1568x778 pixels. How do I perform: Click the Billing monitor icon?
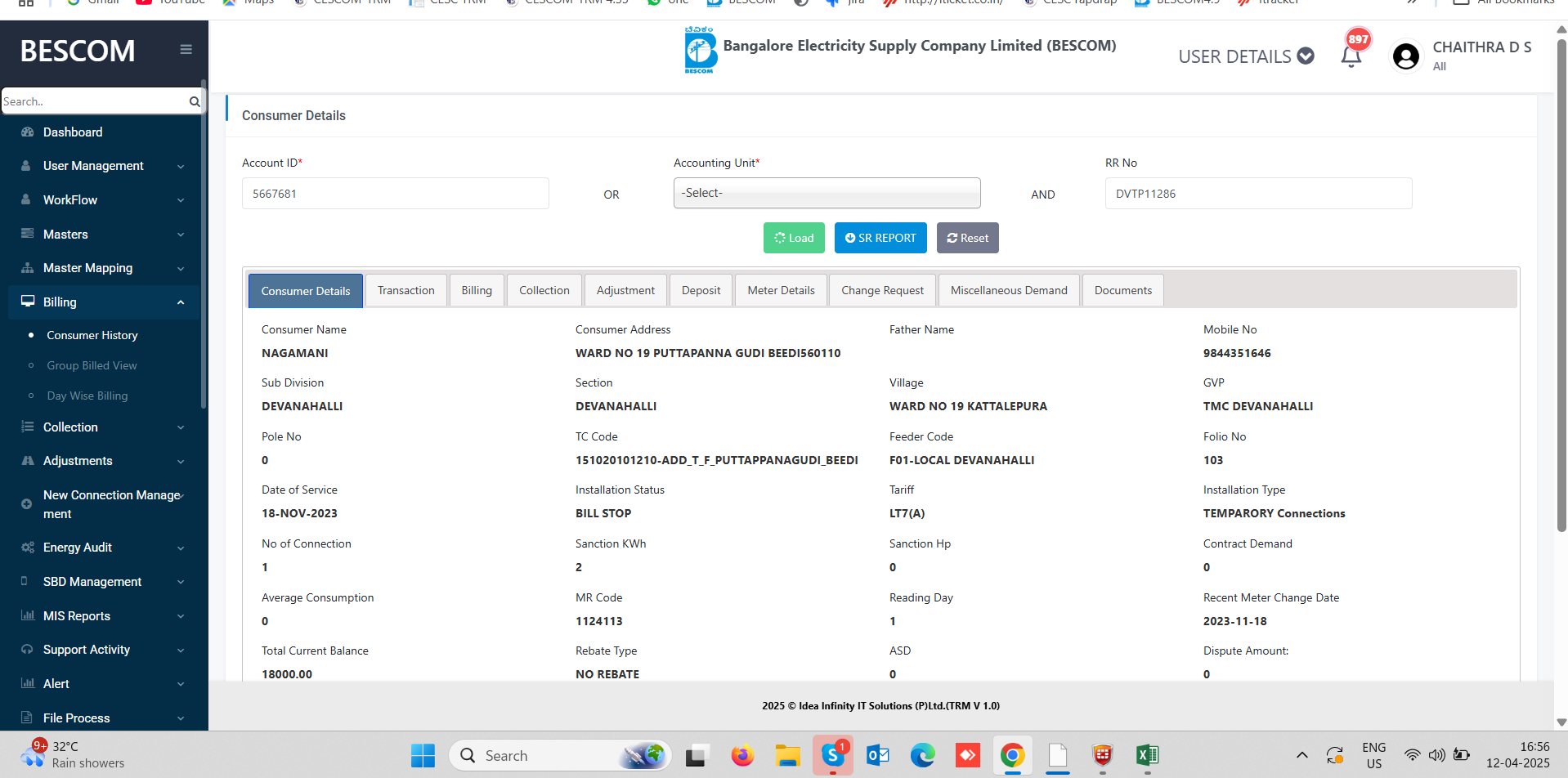pyautogui.click(x=28, y=301)
